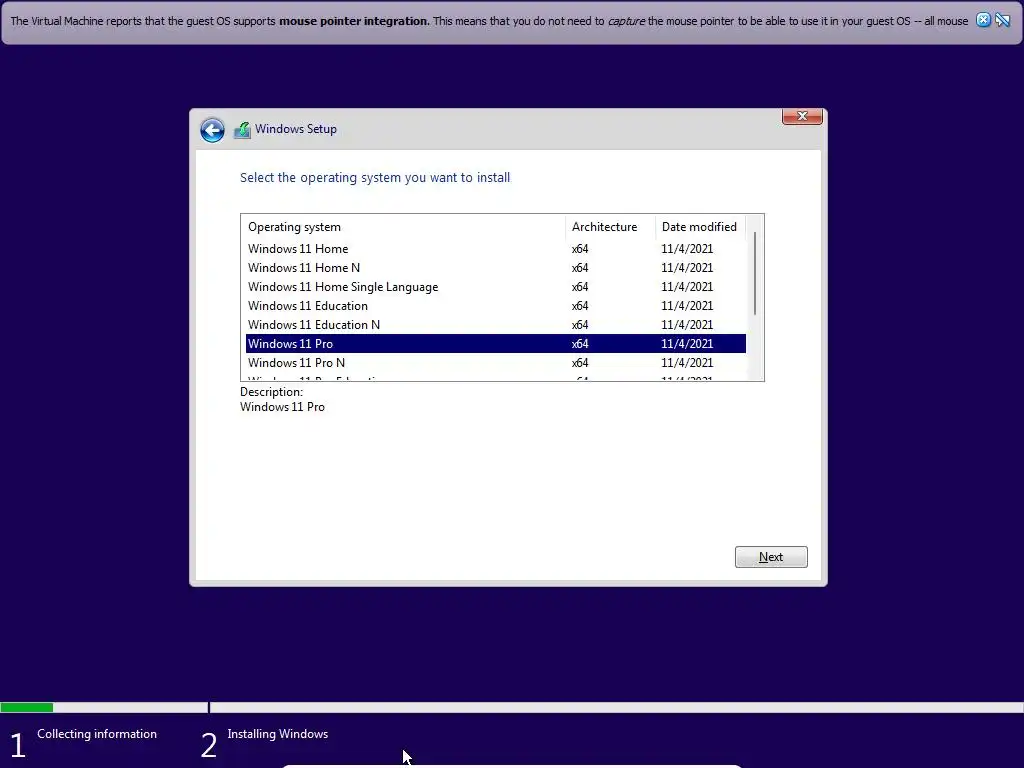This screenshot has height=768, width=1024.
Task: Click the Installing Windows step label
Action: [x=278, y=734]
